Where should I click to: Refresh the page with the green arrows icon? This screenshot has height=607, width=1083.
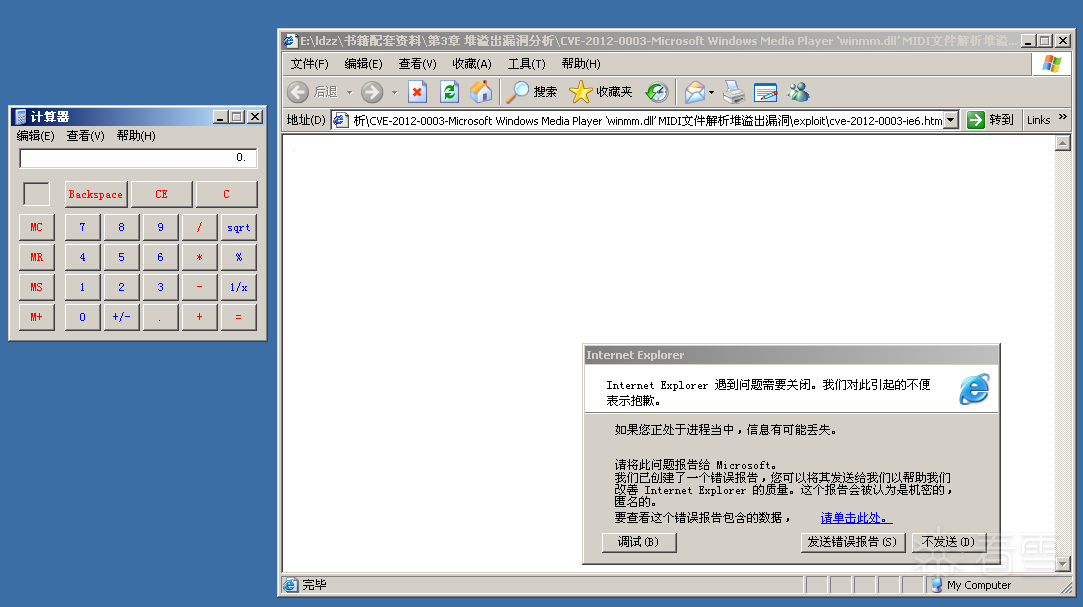(450, 92)
